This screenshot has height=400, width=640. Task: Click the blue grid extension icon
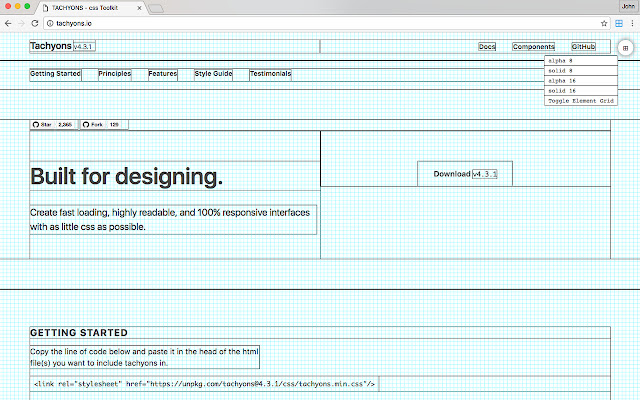[x=619, y=24]
